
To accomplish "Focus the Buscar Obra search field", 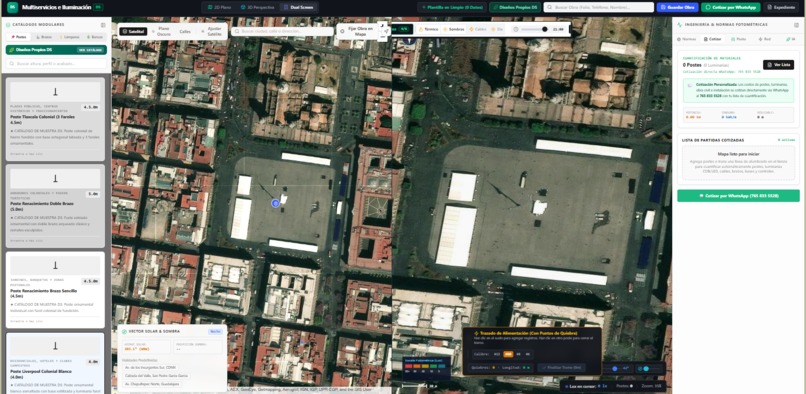I will (599, 7).
